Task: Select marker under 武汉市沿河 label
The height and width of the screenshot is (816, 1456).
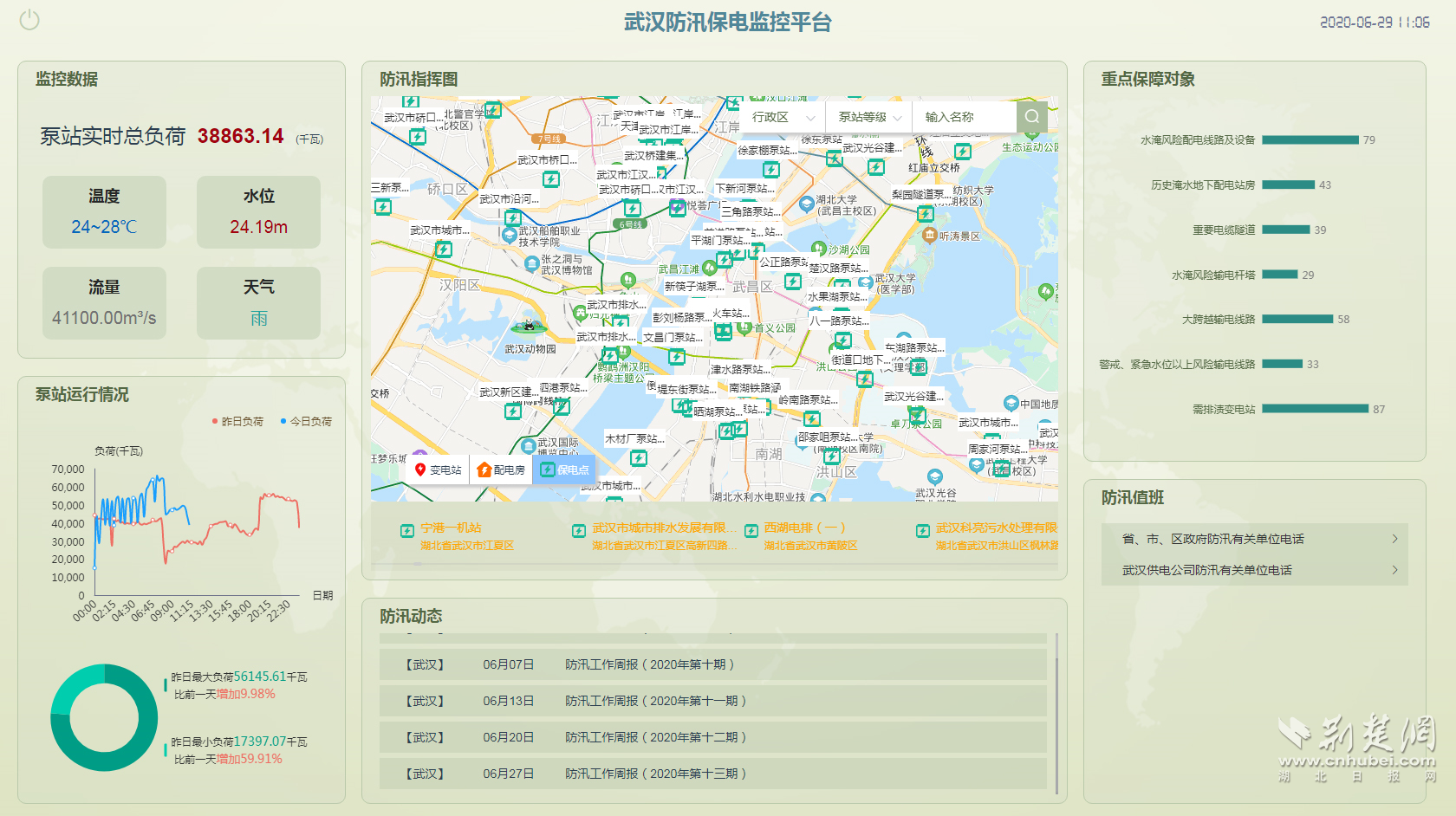Action: (513, 217)
